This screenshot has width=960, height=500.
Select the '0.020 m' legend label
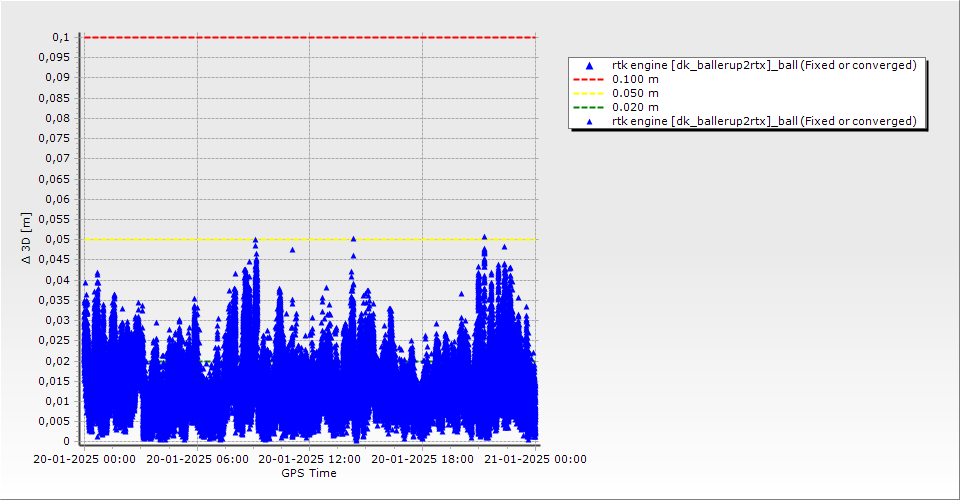(635, 108)
